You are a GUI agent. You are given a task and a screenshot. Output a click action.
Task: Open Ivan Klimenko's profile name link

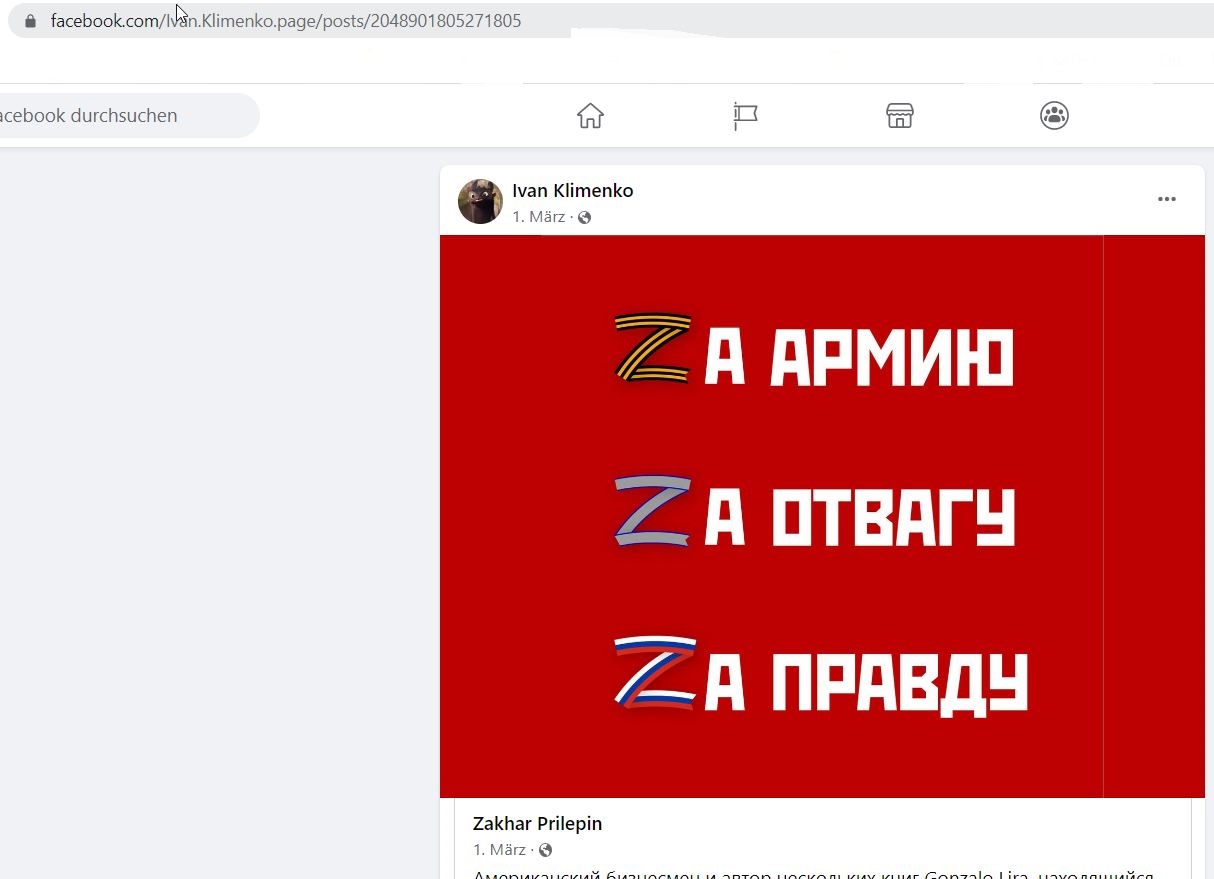pyautogui.click(x=572, y=191)
